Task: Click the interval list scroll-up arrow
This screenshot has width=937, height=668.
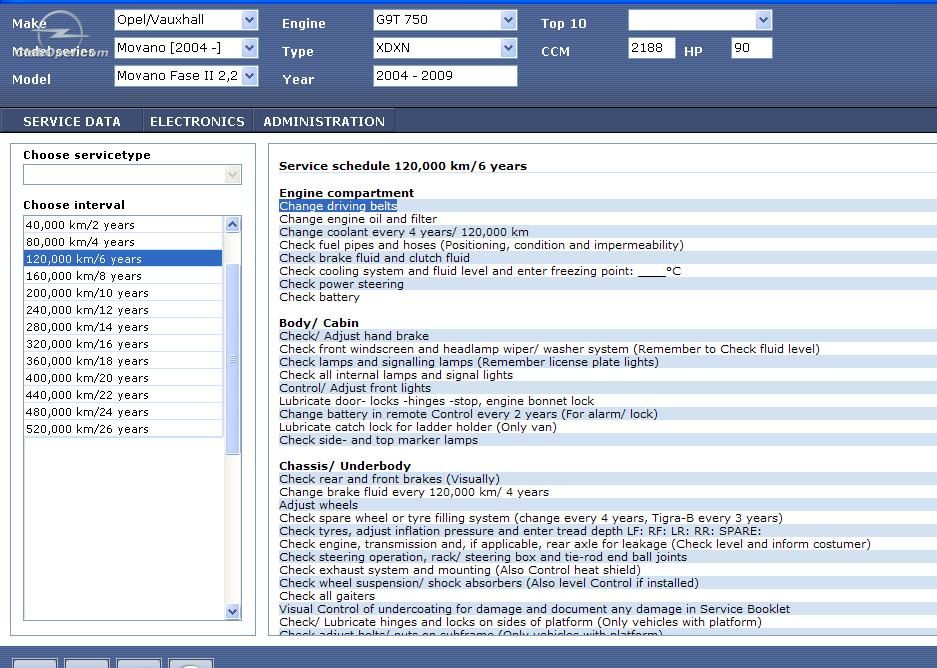Action: coord(232,225)
